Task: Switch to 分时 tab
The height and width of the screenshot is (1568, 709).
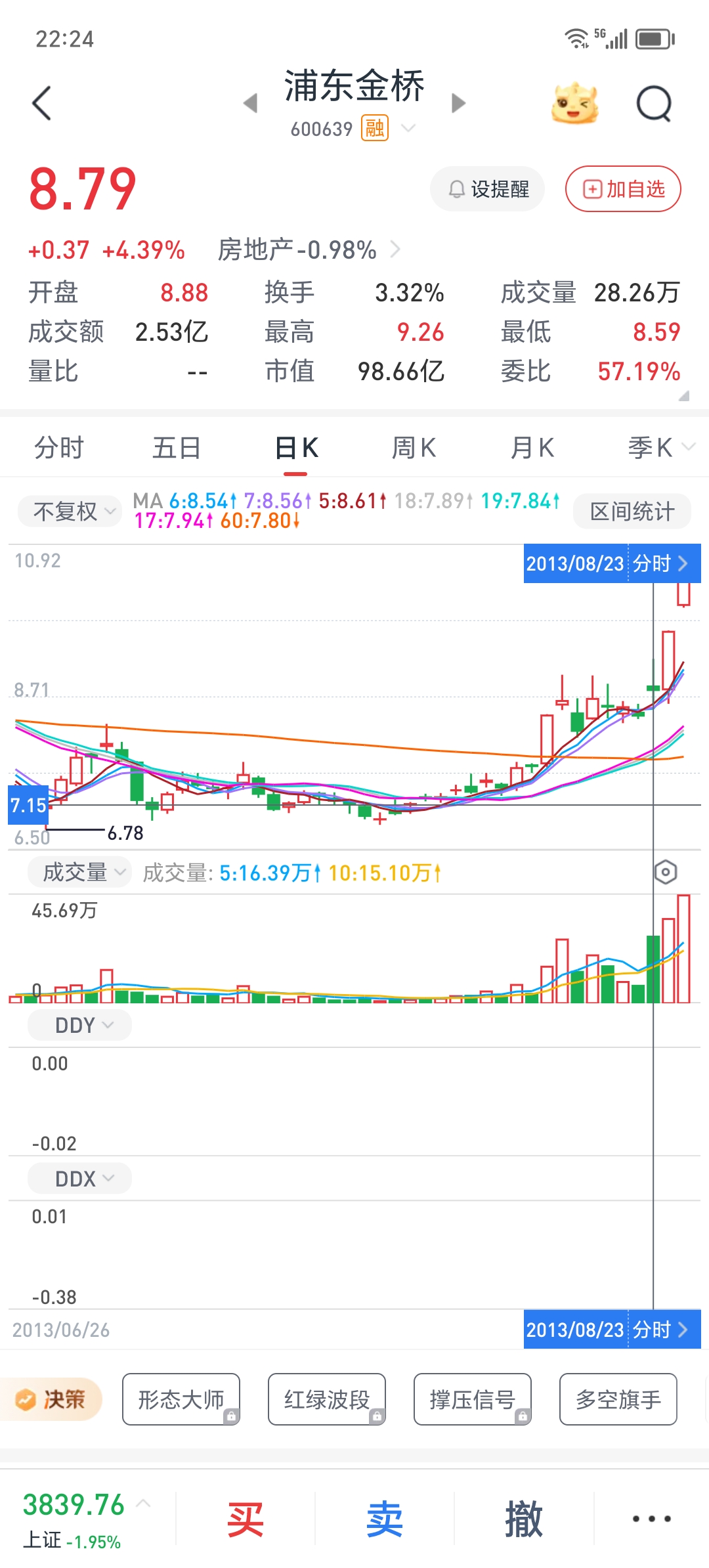Action: [59, 448]
